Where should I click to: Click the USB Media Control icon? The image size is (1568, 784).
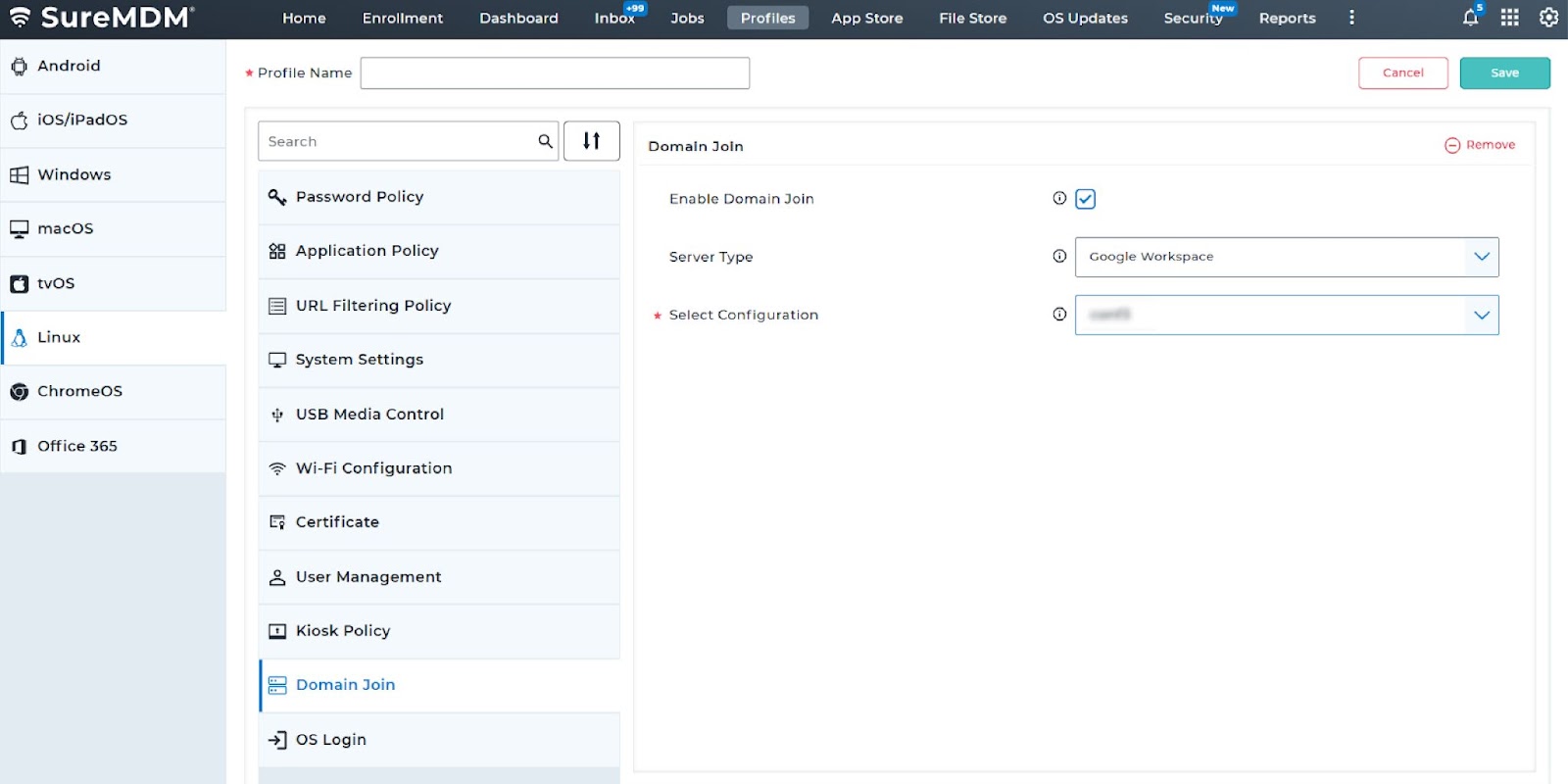(x=277, y=415)
